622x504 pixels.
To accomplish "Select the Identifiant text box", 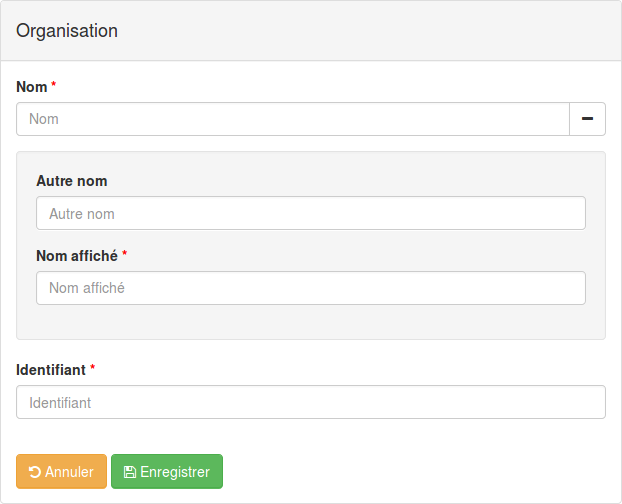I will [311, 402].
